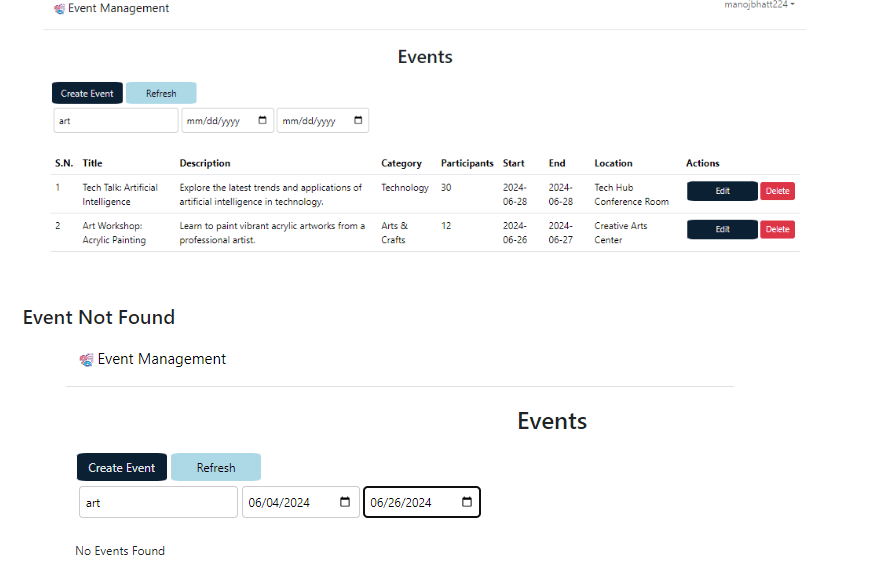Select 'Tech Talk: Artificial Intelligence' title cell

tap(120, 194)
